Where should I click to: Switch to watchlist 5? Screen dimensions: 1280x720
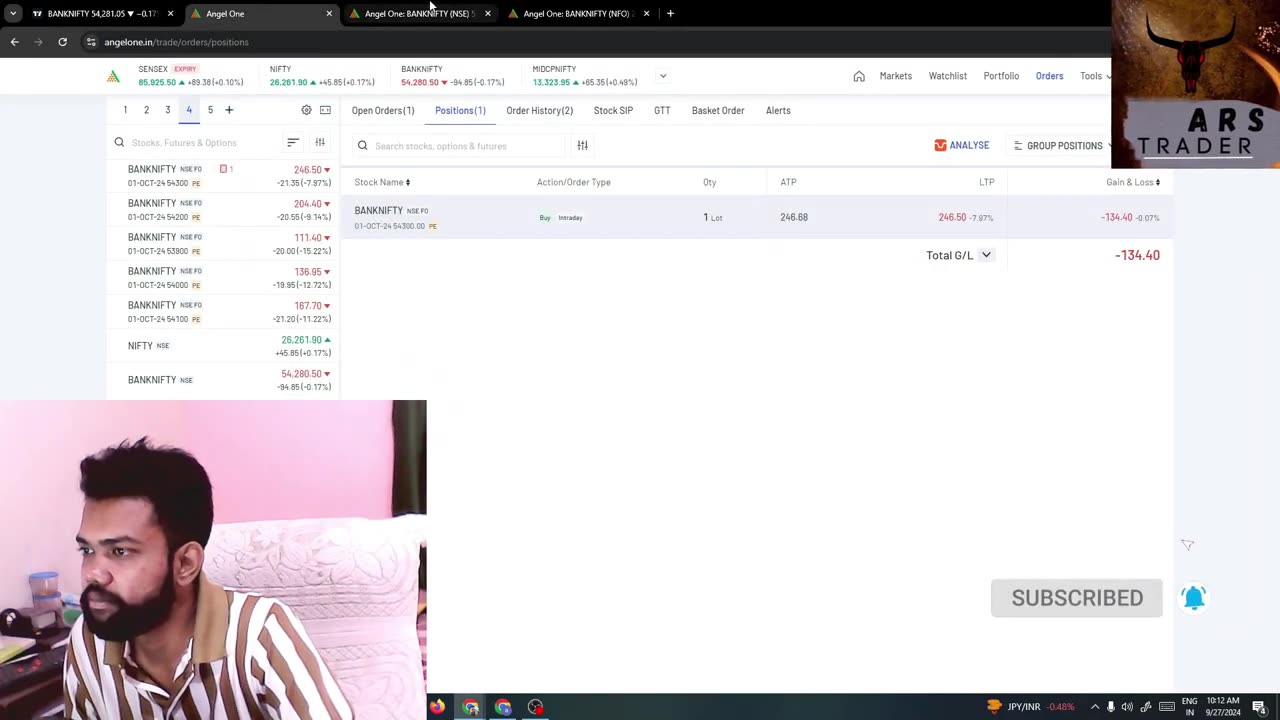click(x=210, y=110)
